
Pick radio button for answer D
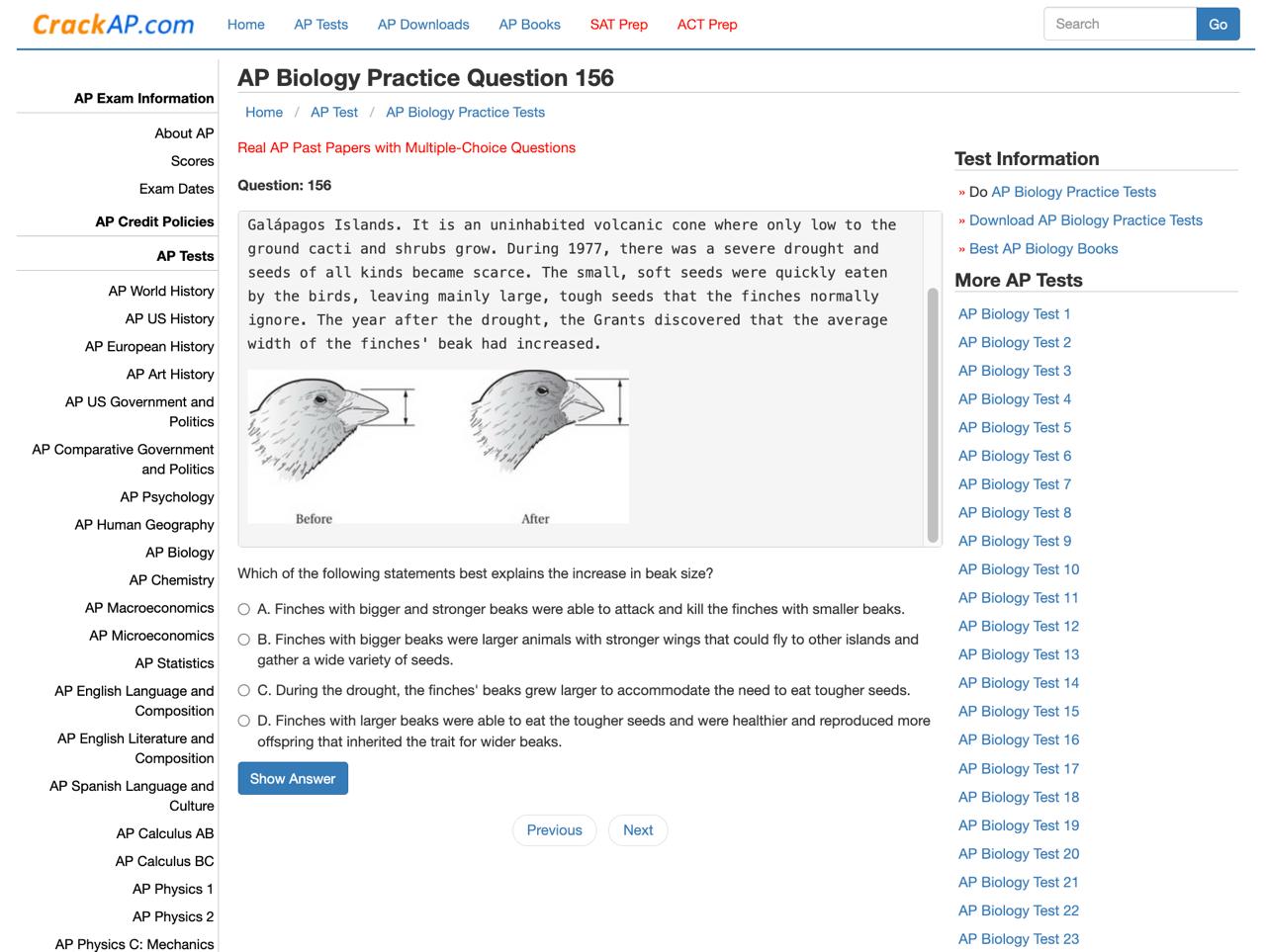point(244,721)
